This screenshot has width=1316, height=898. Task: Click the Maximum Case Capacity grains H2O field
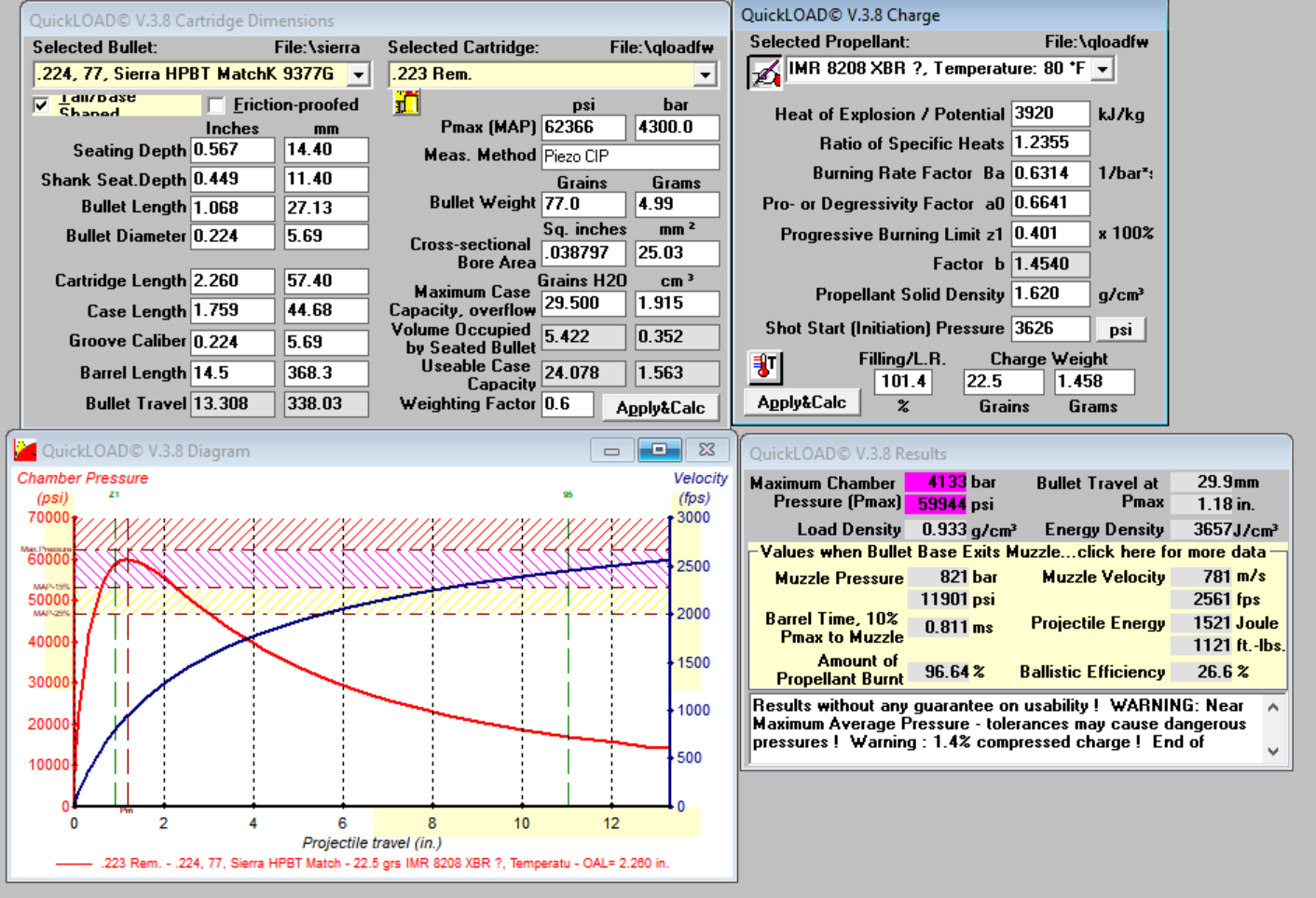point(584,304)
